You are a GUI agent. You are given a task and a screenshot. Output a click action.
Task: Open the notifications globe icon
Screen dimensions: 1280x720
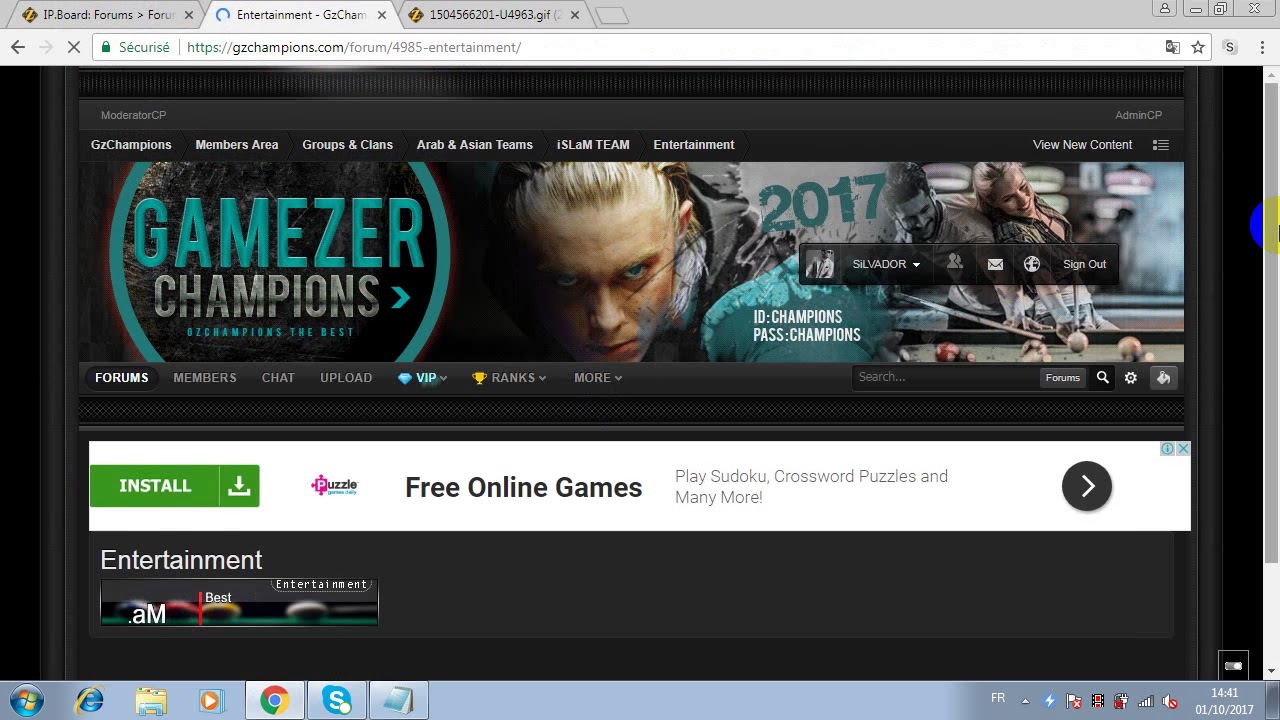(1032, 264)
